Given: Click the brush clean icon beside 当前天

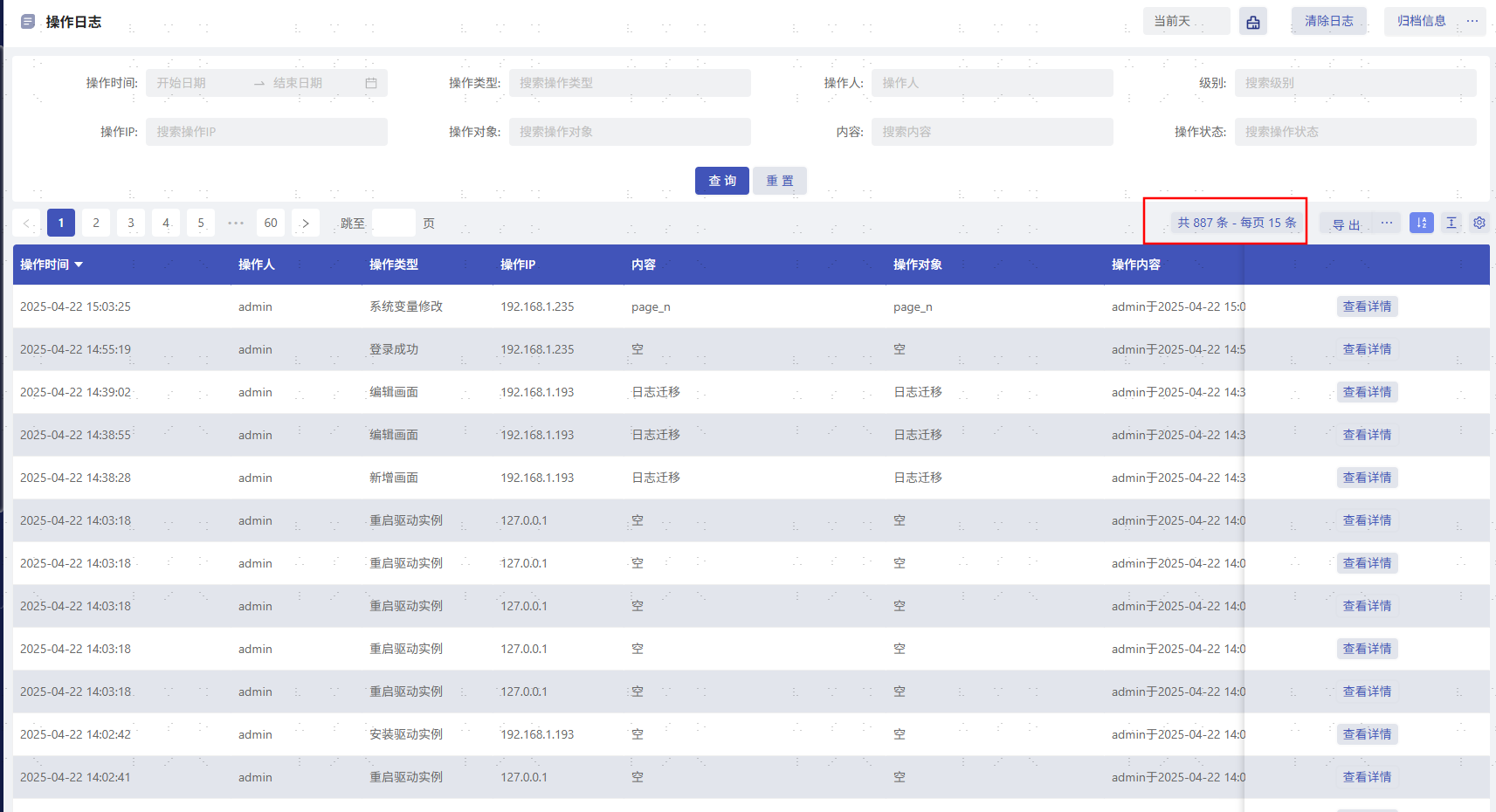Looking at the screenshot, I should click(x=1252, y=22).
